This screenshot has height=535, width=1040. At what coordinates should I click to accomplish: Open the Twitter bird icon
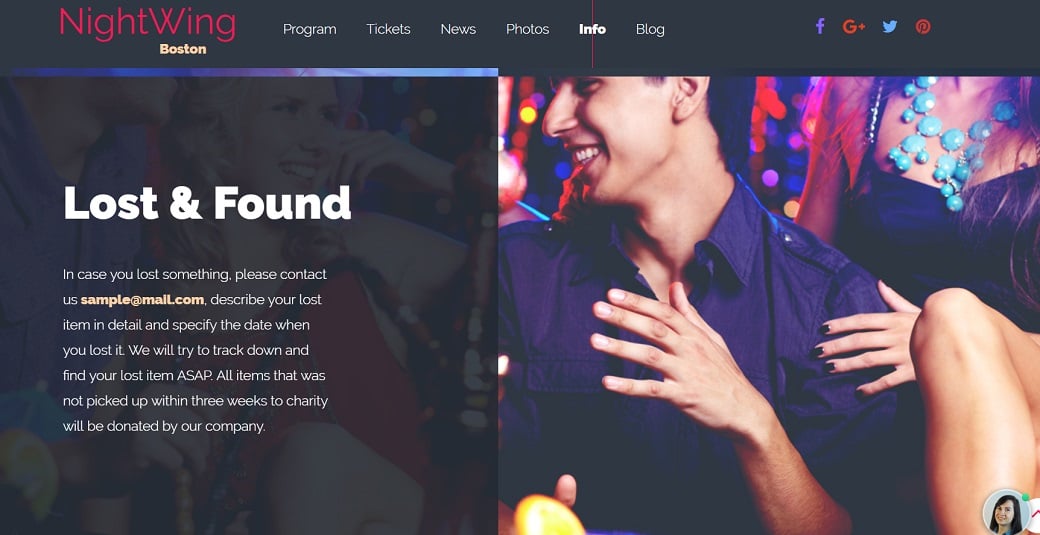pyautogui.click(x=889, y=27)
